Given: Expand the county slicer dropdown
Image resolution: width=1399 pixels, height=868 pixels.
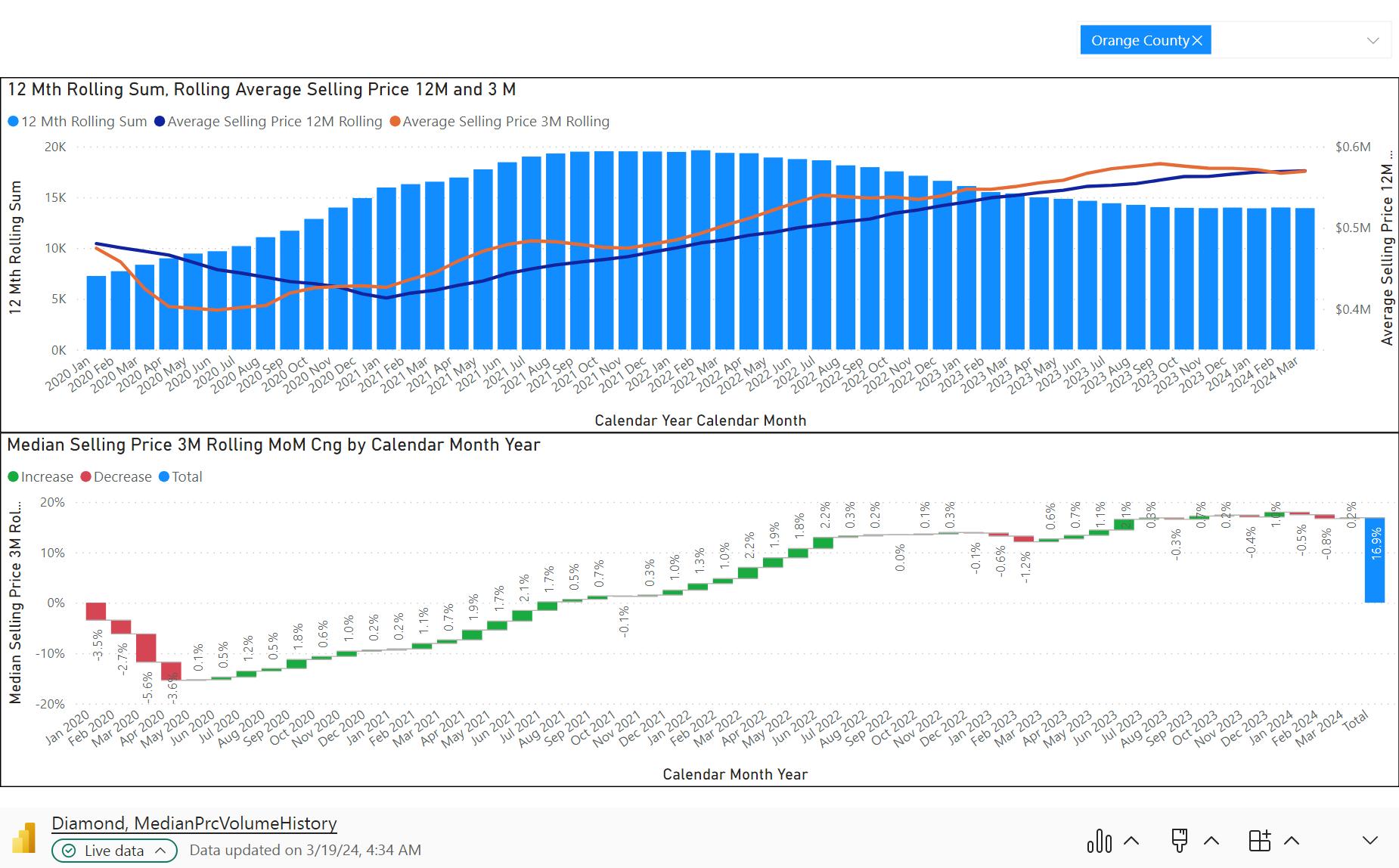Looking at the screenshot, I should pos(1373,41).
